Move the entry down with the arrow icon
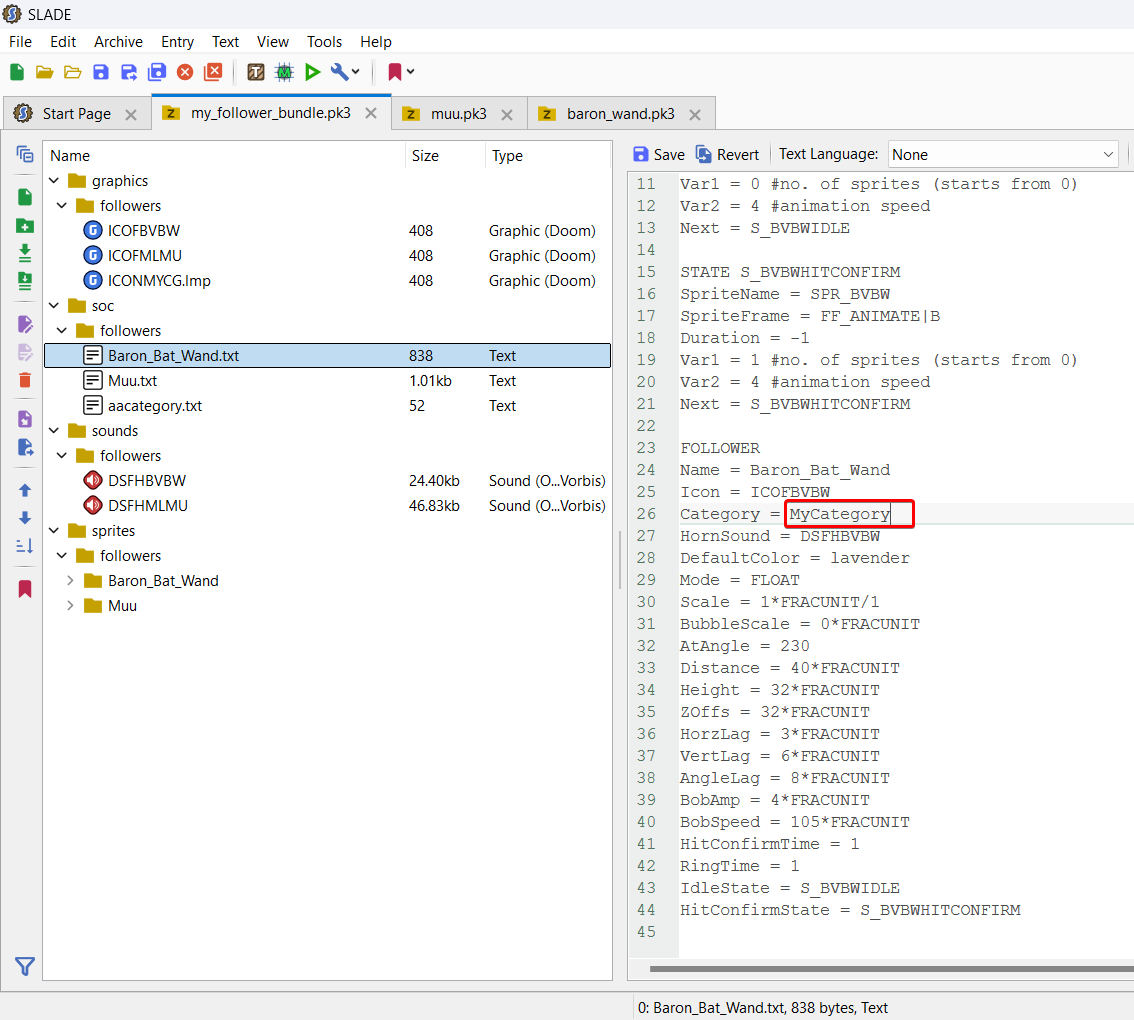Viewport: 1134px width, 1020px height. pos(25,518)
